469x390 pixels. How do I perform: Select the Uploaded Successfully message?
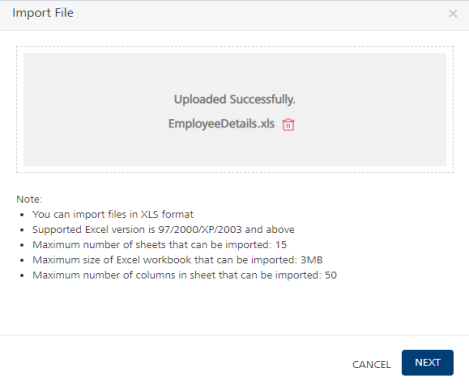click(235, 99)
